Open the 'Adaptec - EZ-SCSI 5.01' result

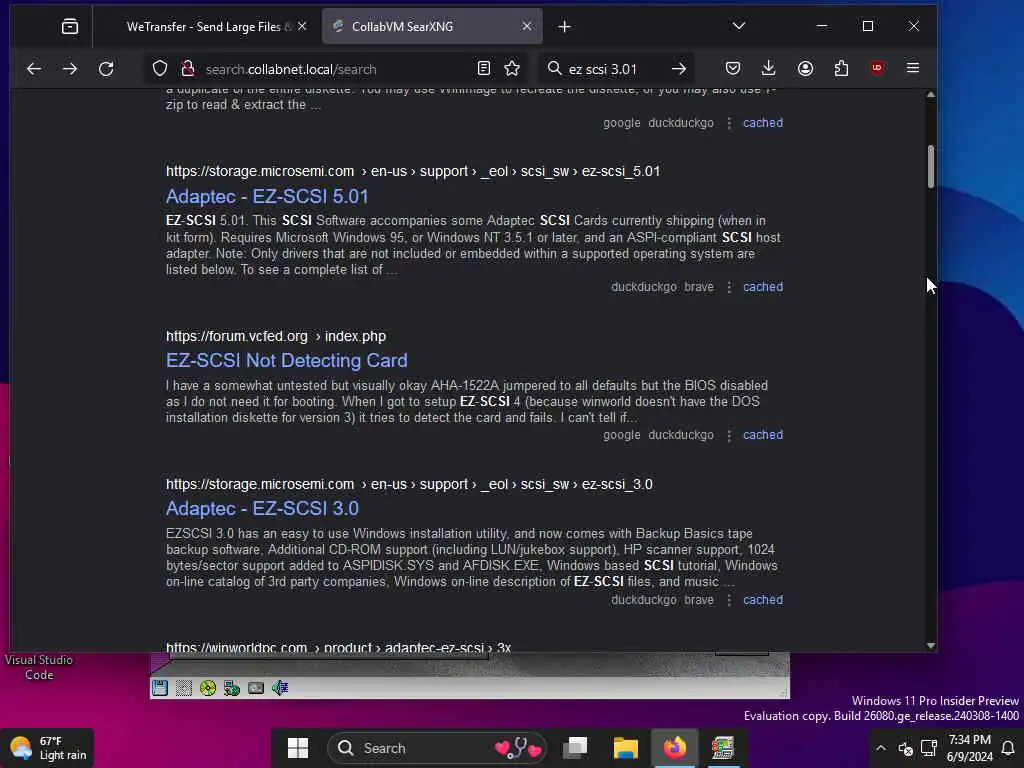[x=267, y=197]
